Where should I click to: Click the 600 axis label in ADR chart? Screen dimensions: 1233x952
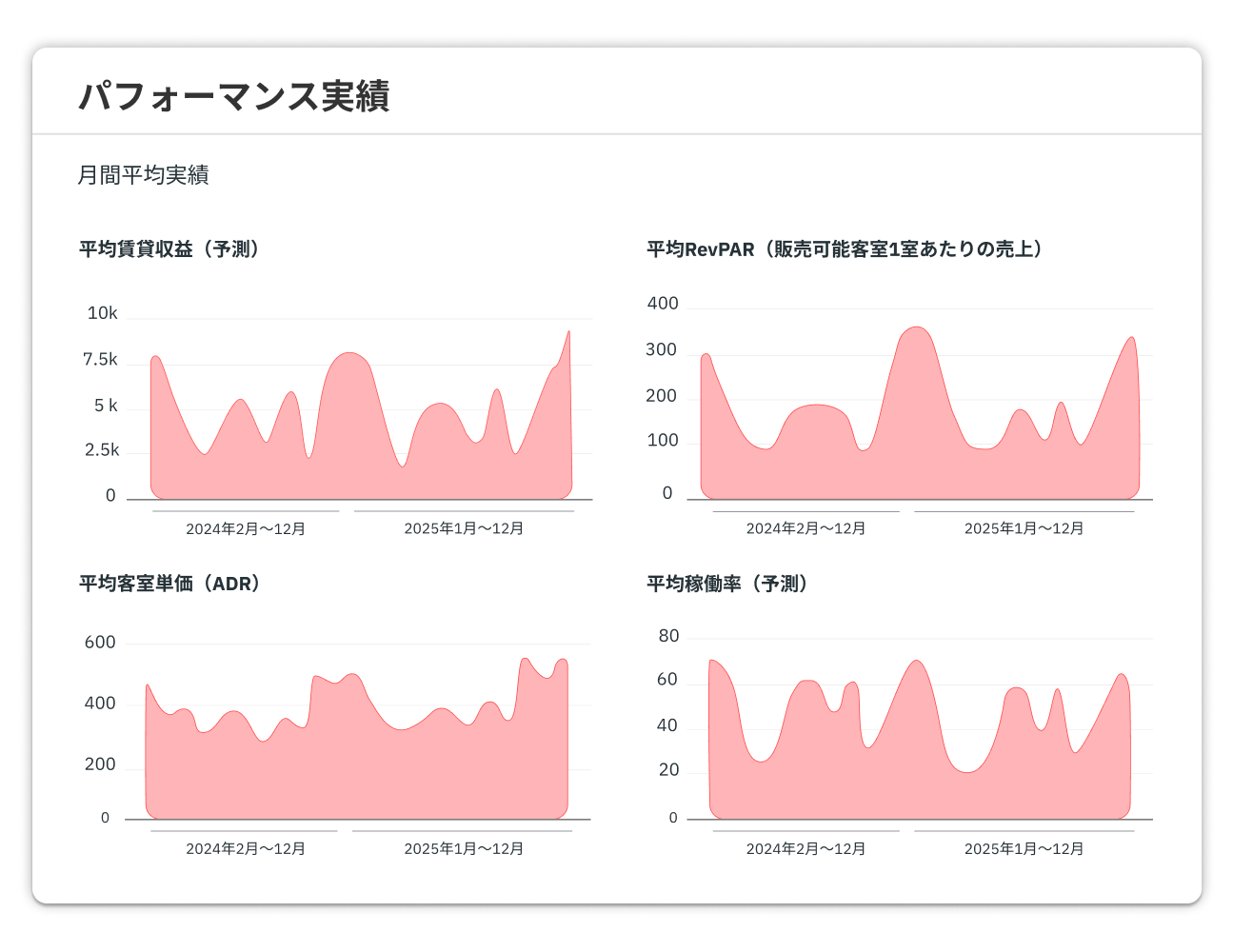coord(100,643)
